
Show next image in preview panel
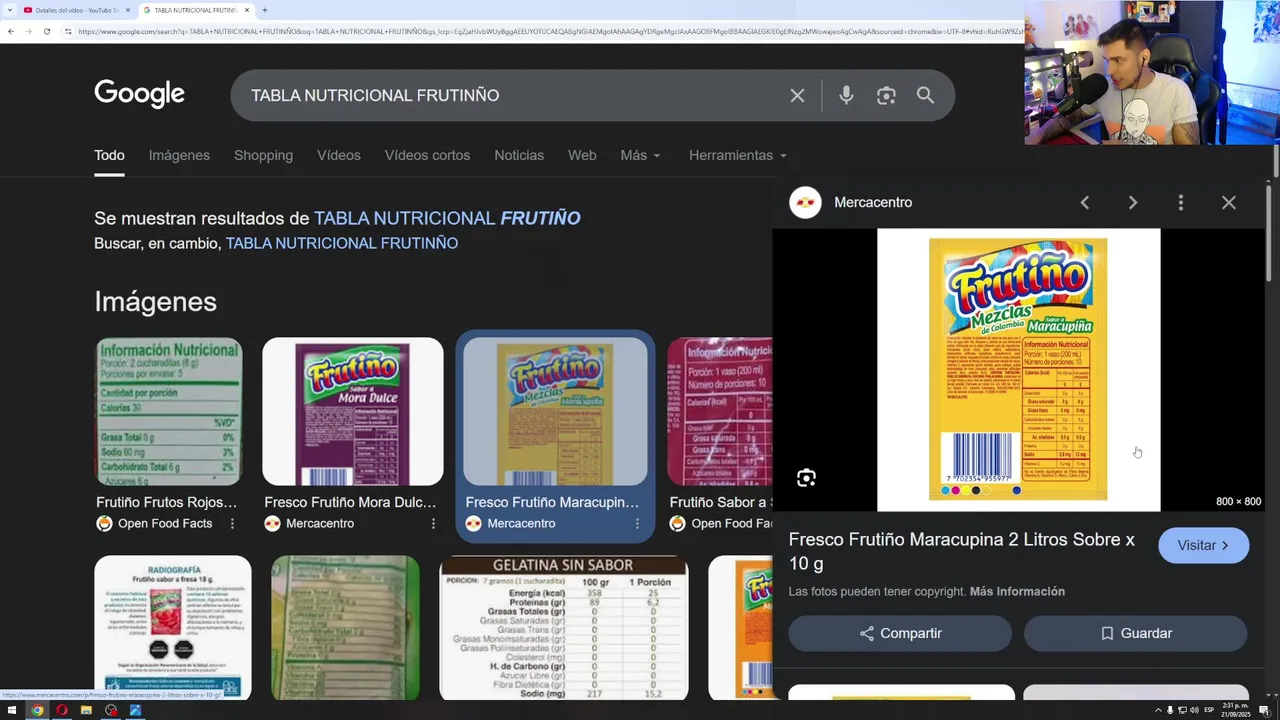pyautogui.click(x=1132, y=202)
